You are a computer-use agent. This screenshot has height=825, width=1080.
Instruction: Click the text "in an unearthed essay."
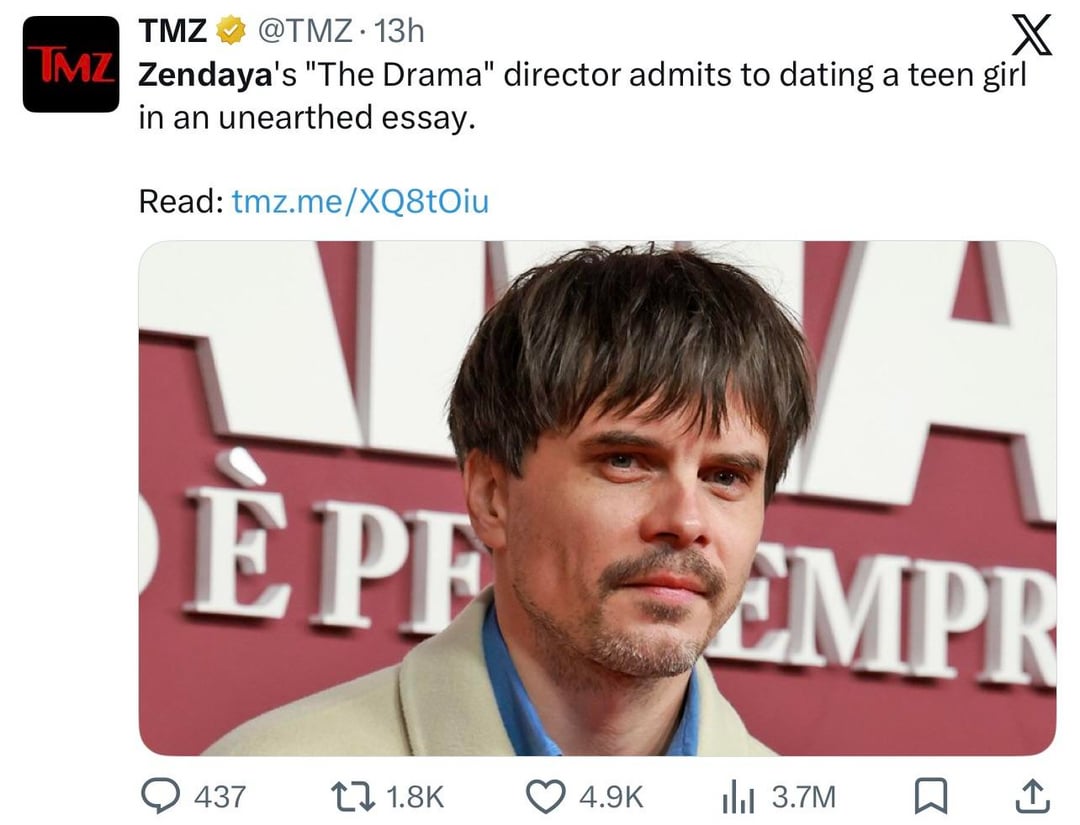tap(304, 118)
